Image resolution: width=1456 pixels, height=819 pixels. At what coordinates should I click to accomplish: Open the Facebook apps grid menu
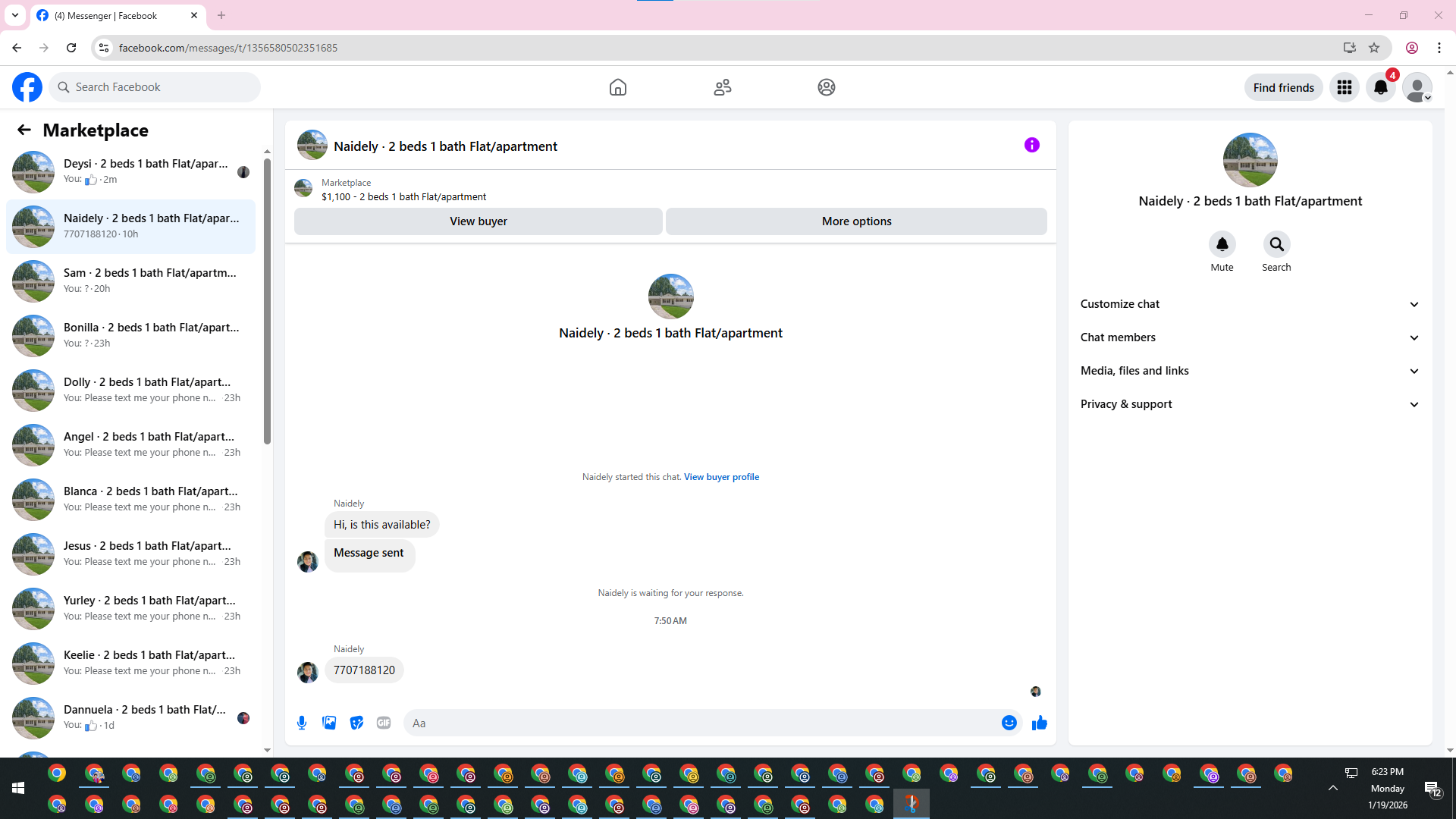[x=1345, y=87]
